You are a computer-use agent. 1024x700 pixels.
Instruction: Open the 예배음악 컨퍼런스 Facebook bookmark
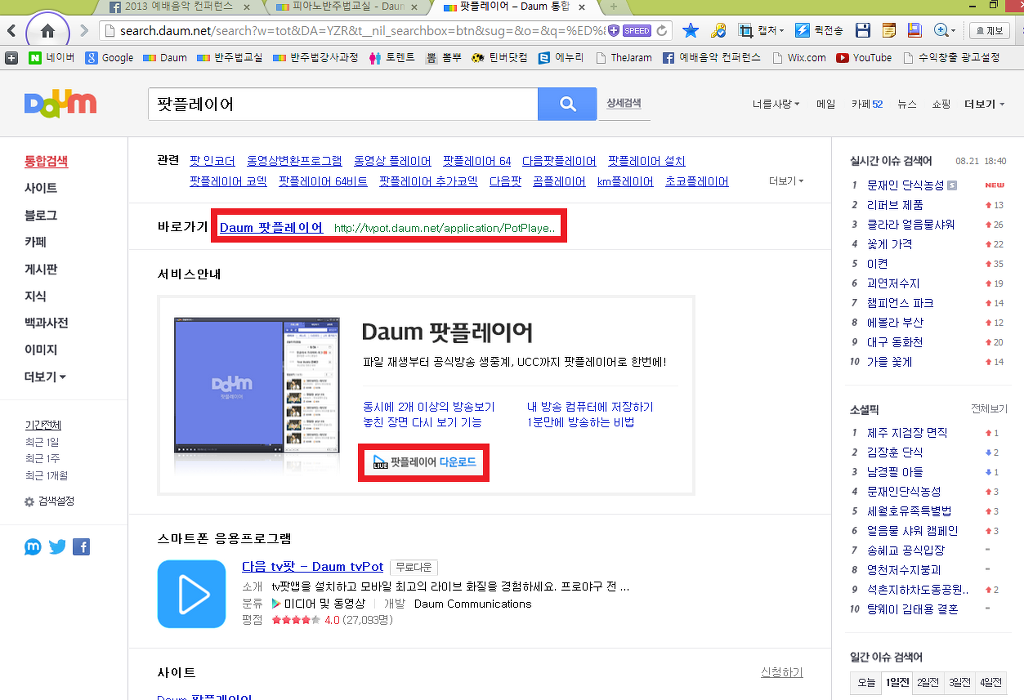click(712, 57)
